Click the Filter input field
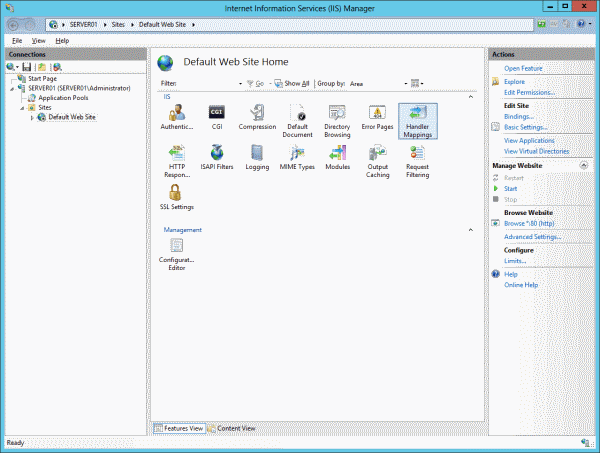The height and width of the screenshot is (453, 600). click(x=207, y=83)
